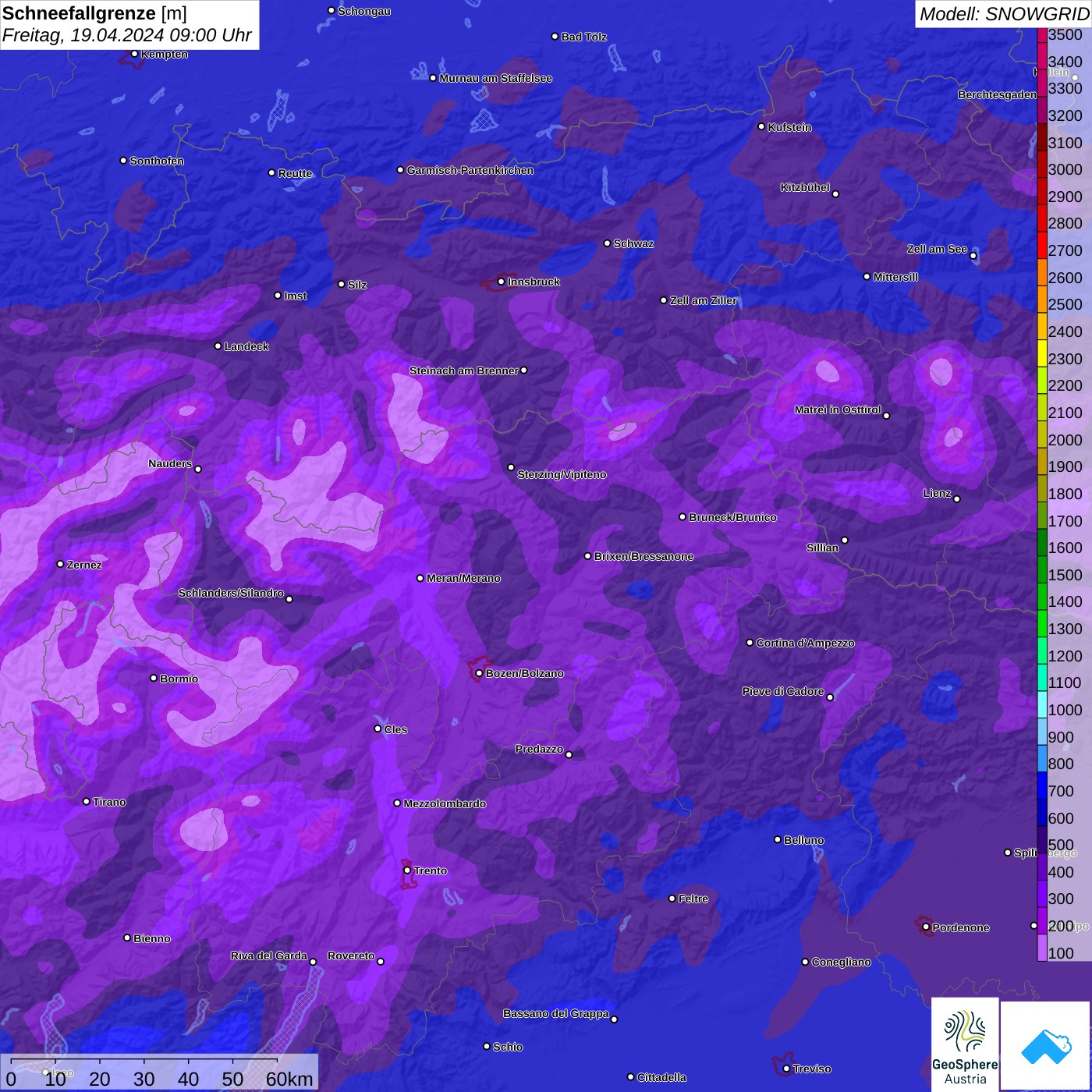Click the cyan legend swatch at 1000

pyautogui.click(x=1042, y=704)
